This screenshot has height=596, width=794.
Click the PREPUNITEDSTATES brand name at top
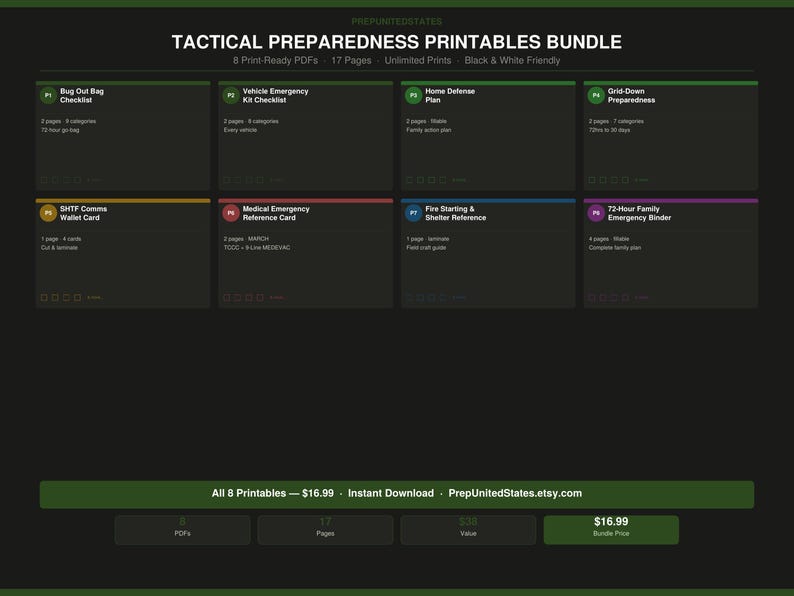pos(396,22)
